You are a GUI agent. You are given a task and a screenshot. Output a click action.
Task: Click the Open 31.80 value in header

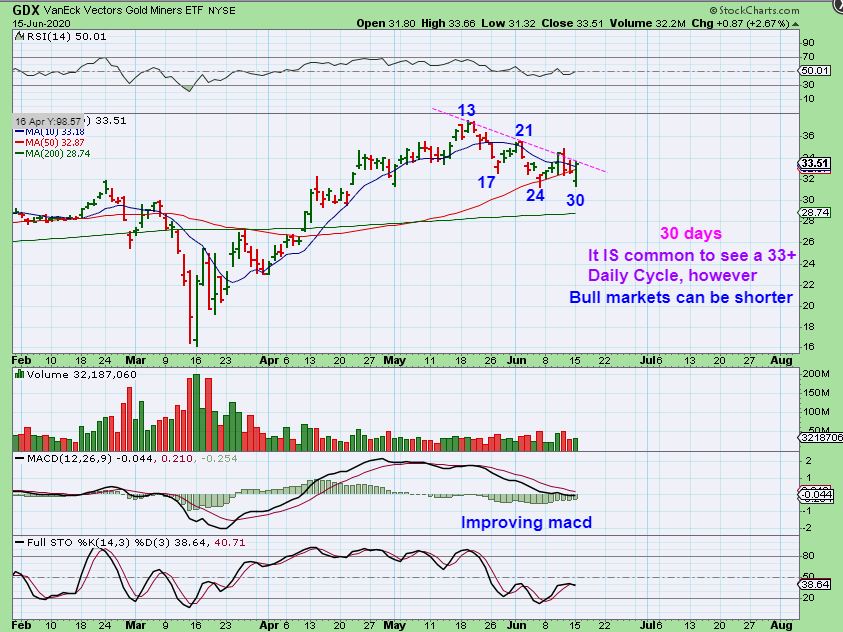[x=385, y=24]
